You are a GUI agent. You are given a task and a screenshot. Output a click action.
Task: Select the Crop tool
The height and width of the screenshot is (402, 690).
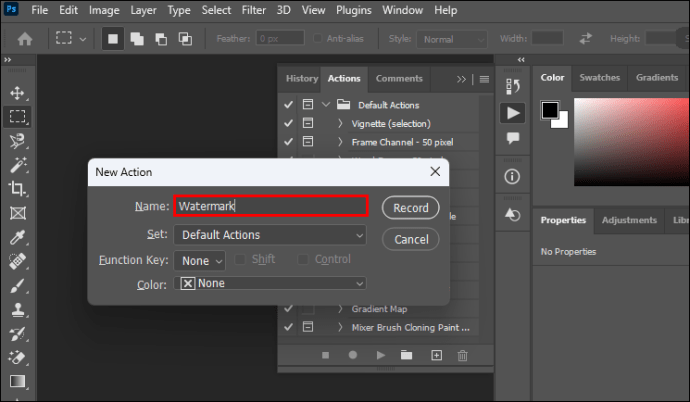click(17, 189)
